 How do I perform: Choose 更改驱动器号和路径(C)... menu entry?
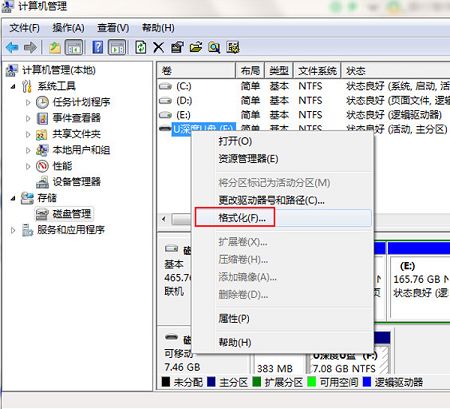tap(283, 200)
